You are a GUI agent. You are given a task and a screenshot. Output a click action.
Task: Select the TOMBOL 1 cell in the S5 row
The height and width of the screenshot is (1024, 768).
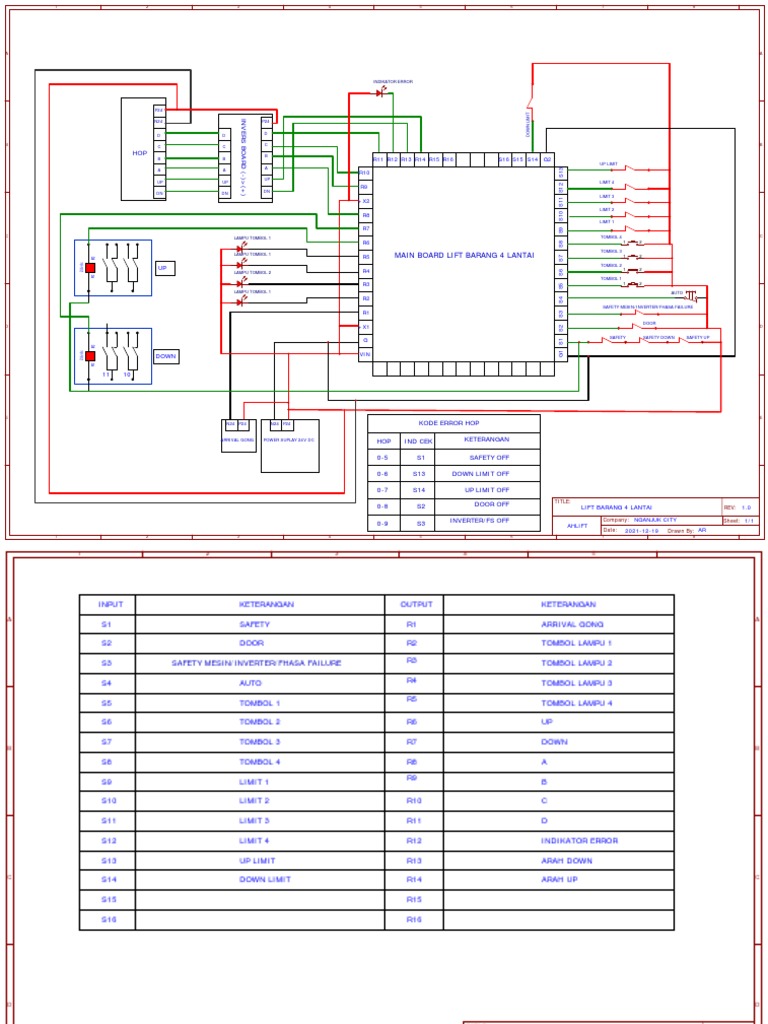(260, 703)
